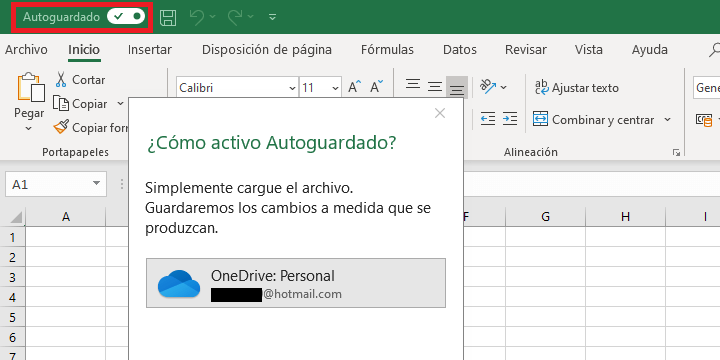Close the Autoguardado popup with X

(440, 113)
